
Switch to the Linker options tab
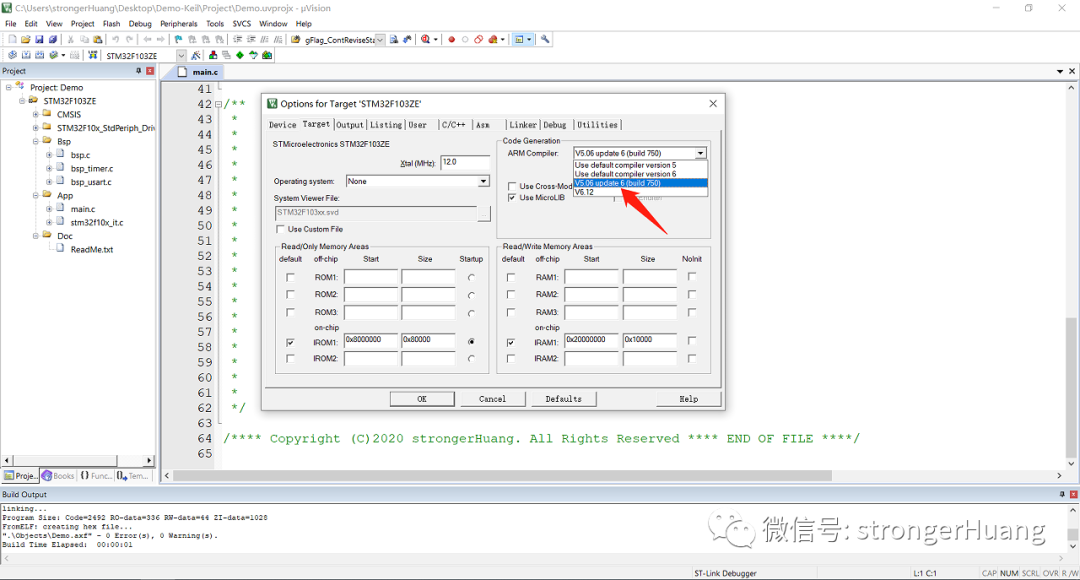(x=523, y=125)
